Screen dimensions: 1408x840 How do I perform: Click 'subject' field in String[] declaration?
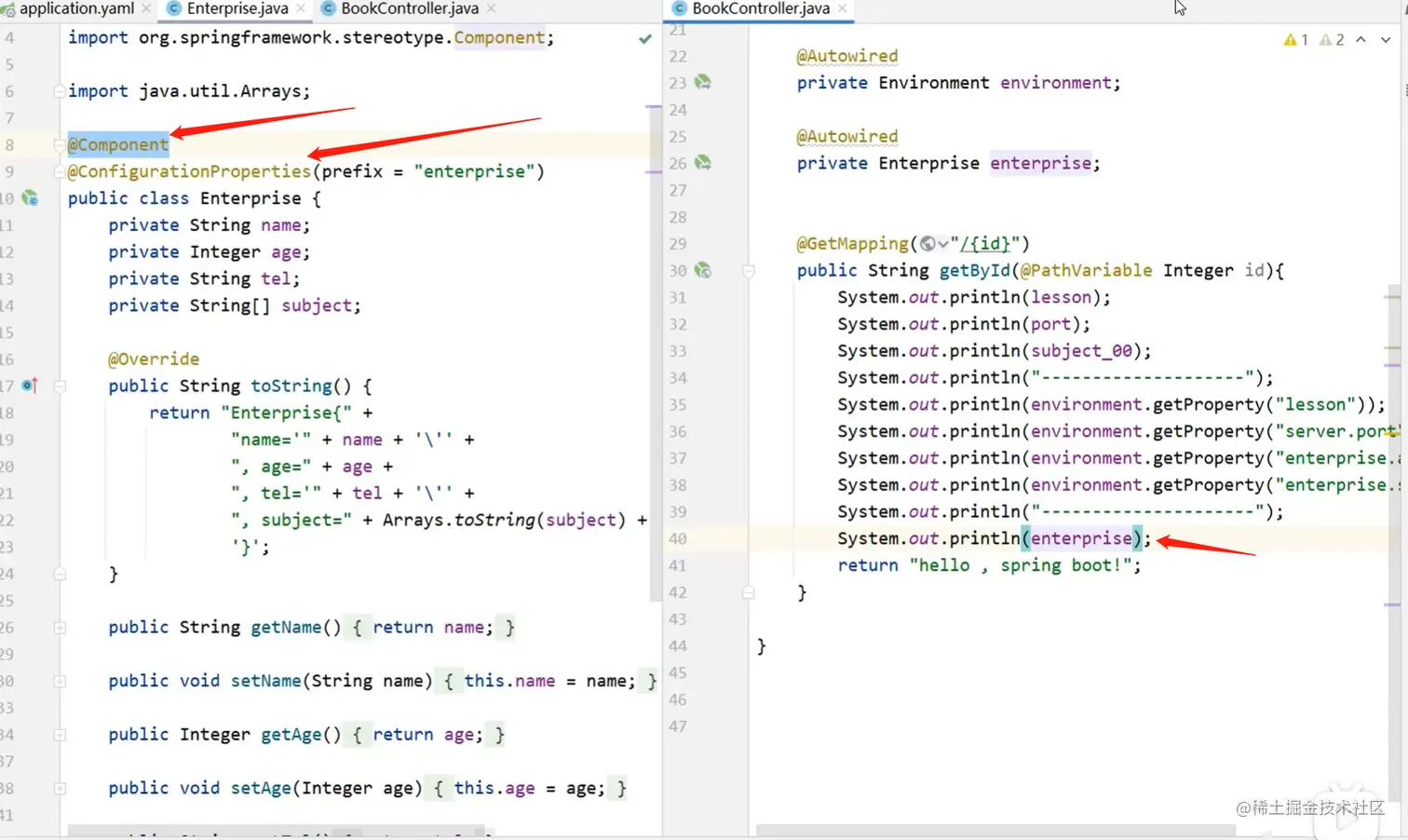[x=317, y=305]
